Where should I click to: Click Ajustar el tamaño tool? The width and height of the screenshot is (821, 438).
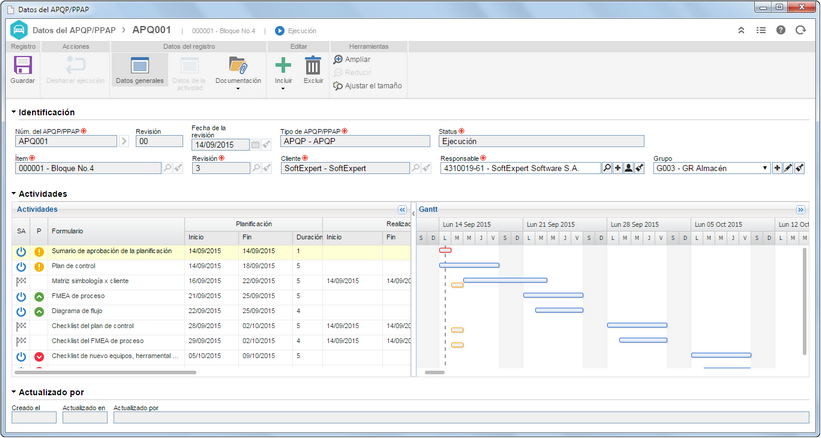point(368,86)
